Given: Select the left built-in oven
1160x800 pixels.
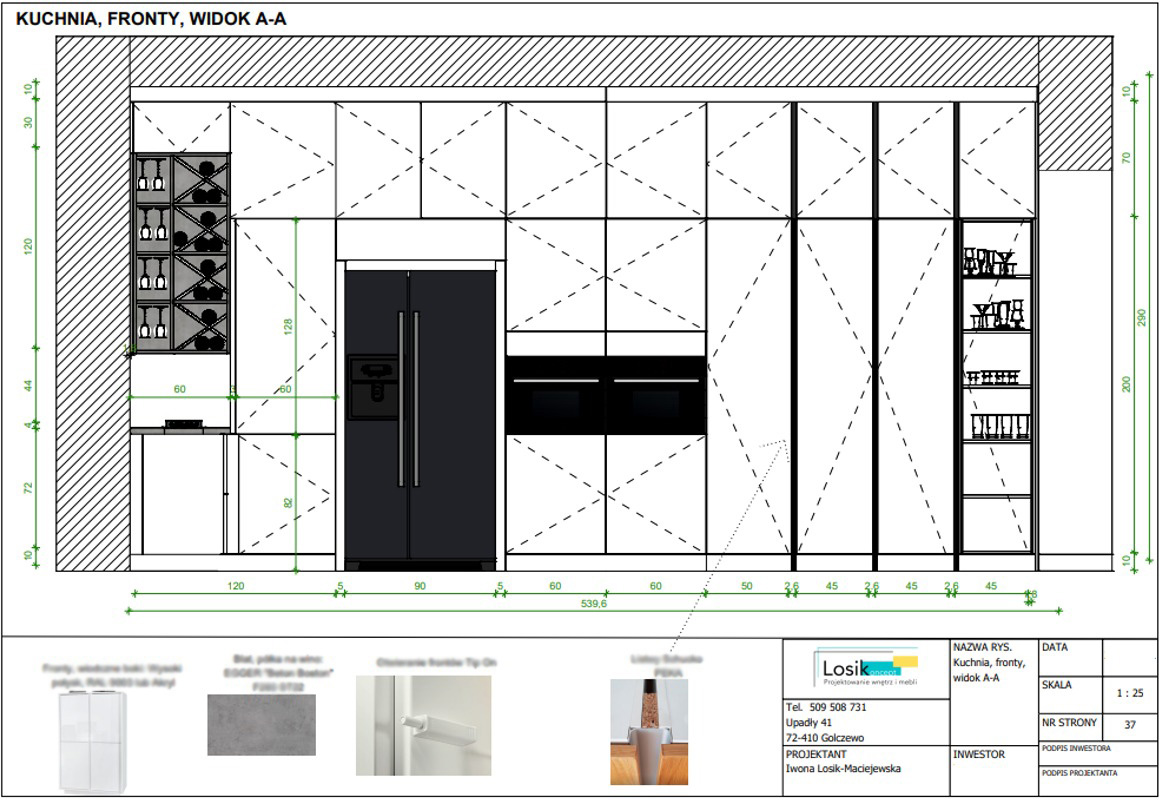Looking at the screenshot, I should pyautogui.click(x=555, y=395).
